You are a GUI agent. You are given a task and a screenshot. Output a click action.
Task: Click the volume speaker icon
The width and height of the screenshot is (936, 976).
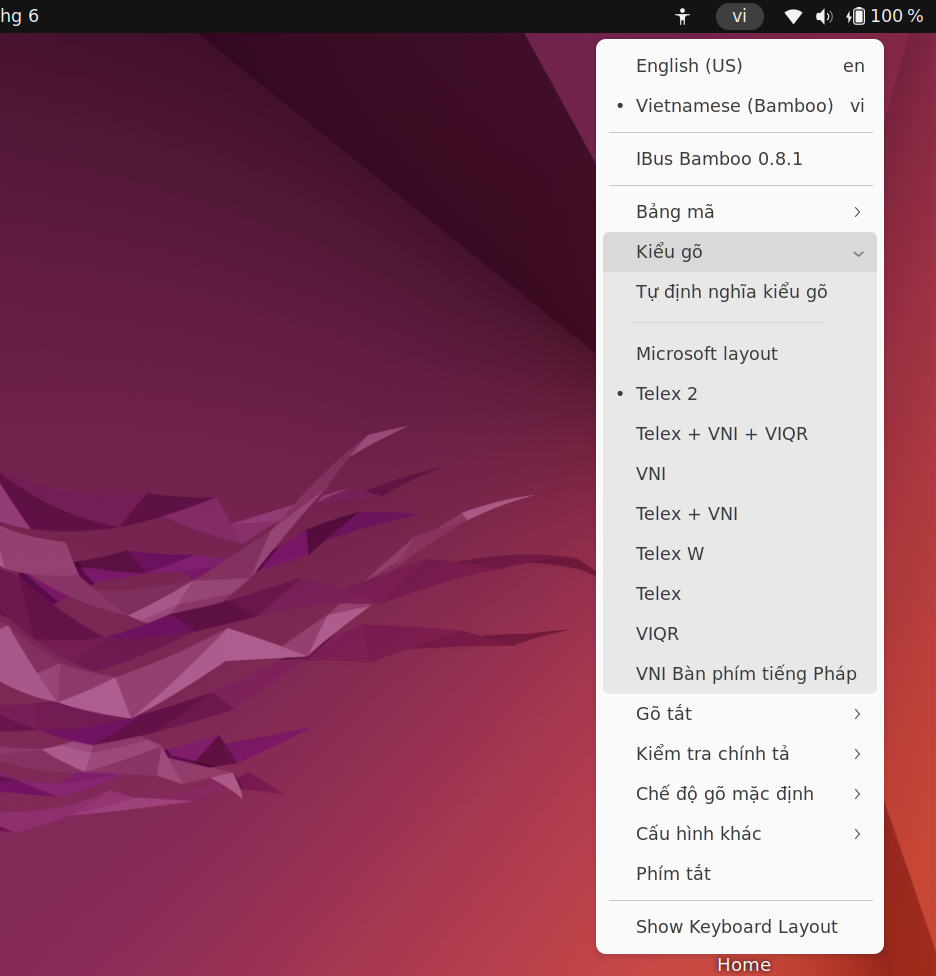point(824,16)
